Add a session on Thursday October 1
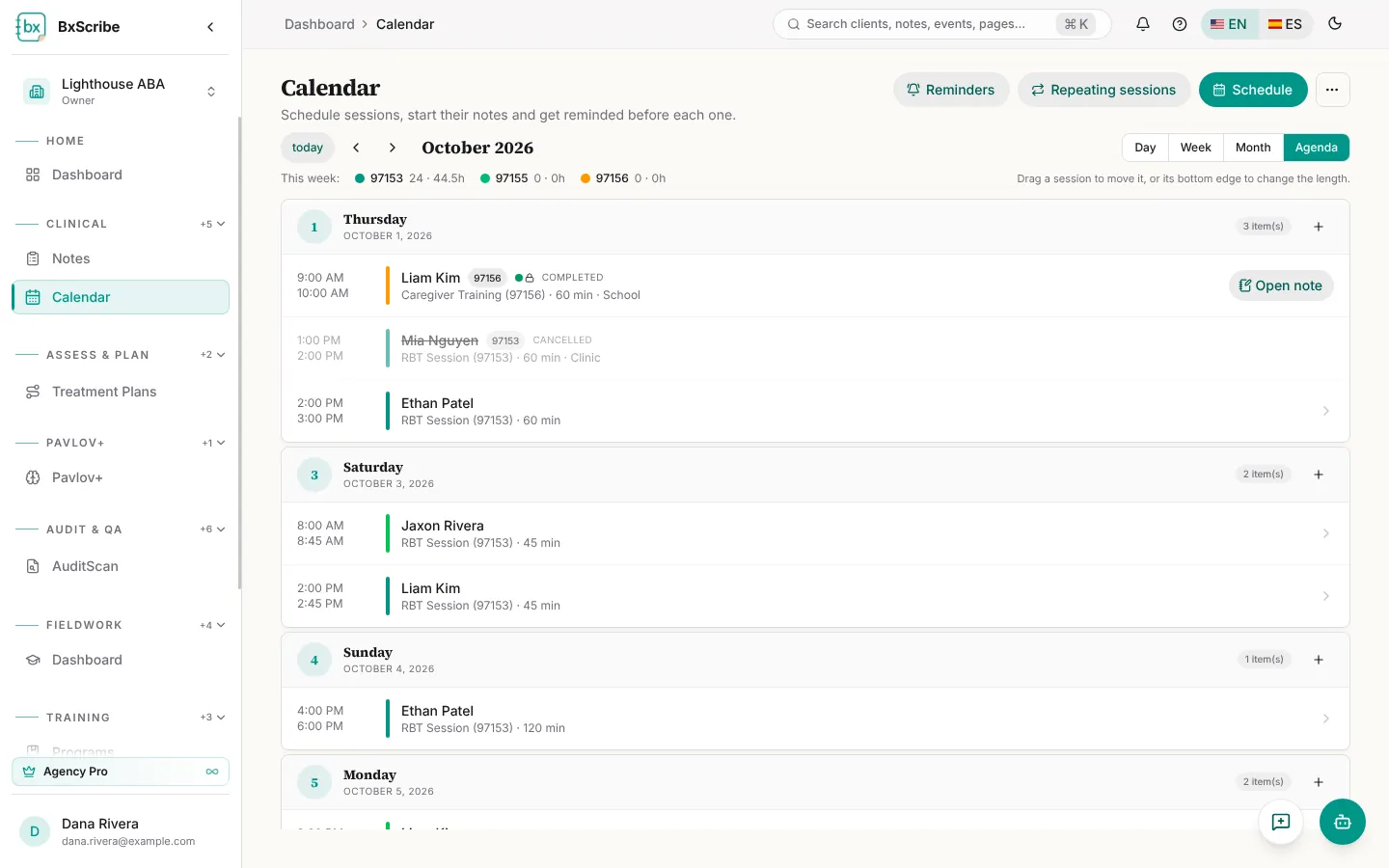1389x868 pixels. 1319,227
